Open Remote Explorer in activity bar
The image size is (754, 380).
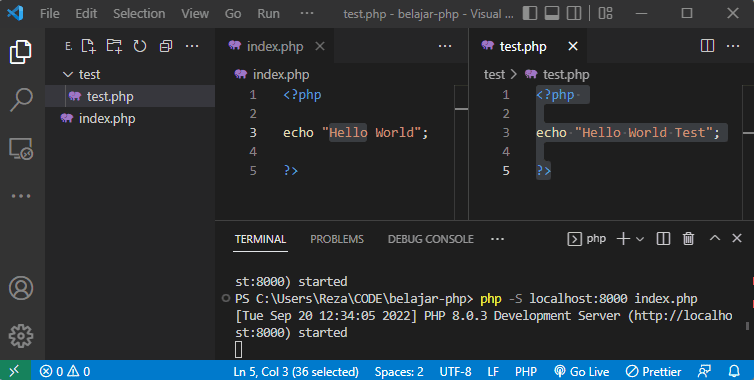21,149
